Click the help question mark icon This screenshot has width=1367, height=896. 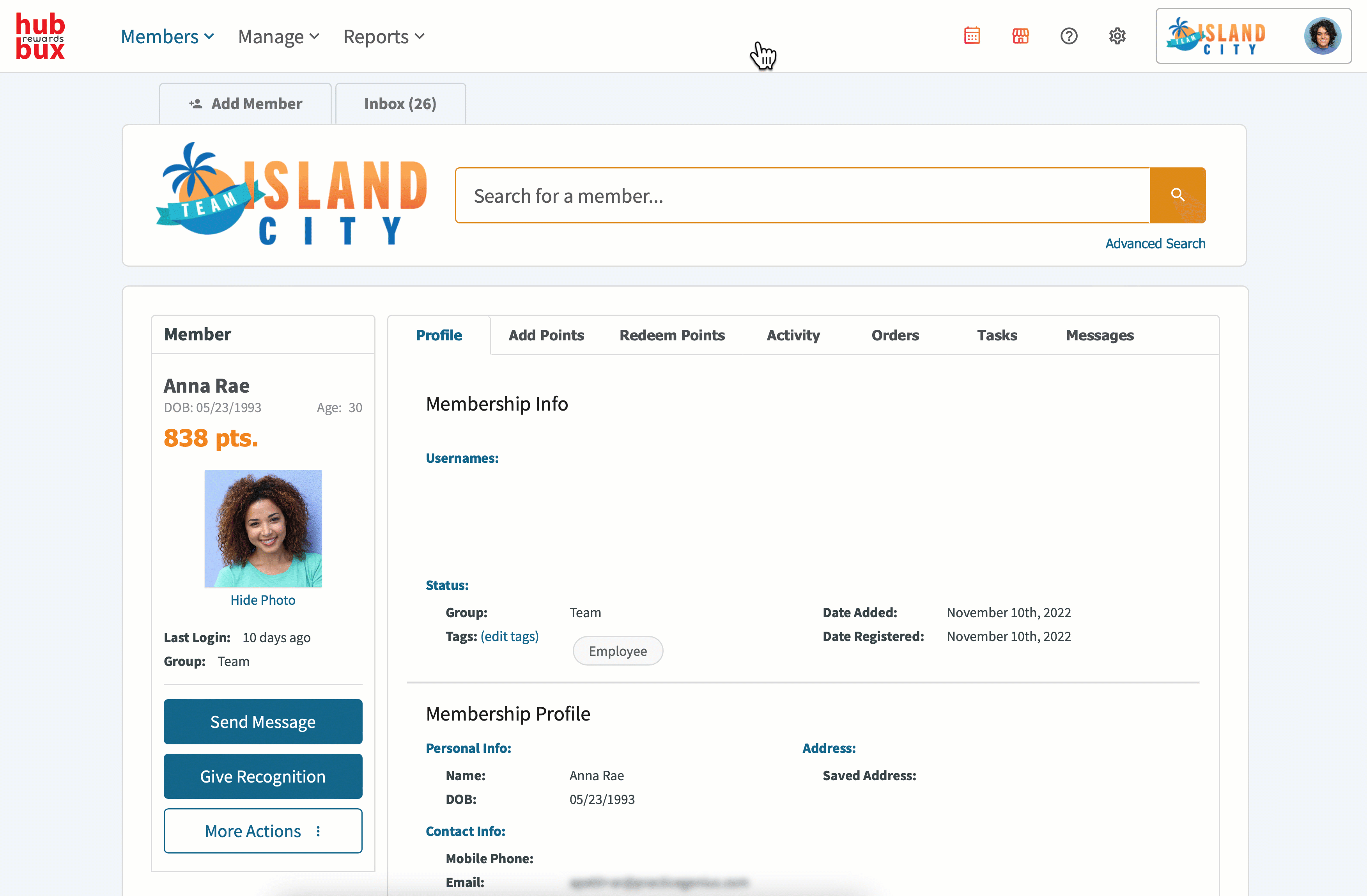1068,36
